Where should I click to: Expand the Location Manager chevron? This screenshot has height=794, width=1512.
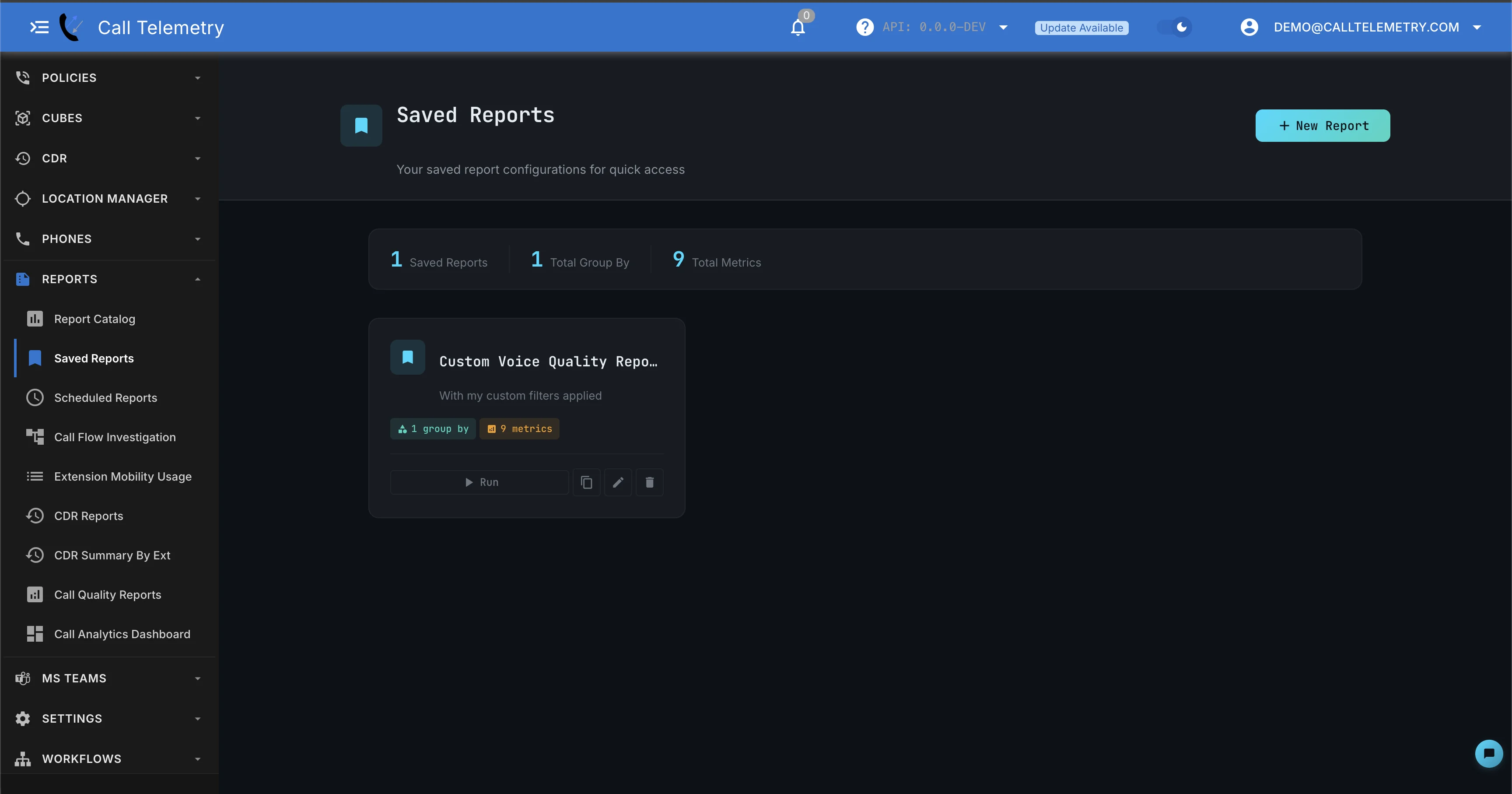coord(198,199)
